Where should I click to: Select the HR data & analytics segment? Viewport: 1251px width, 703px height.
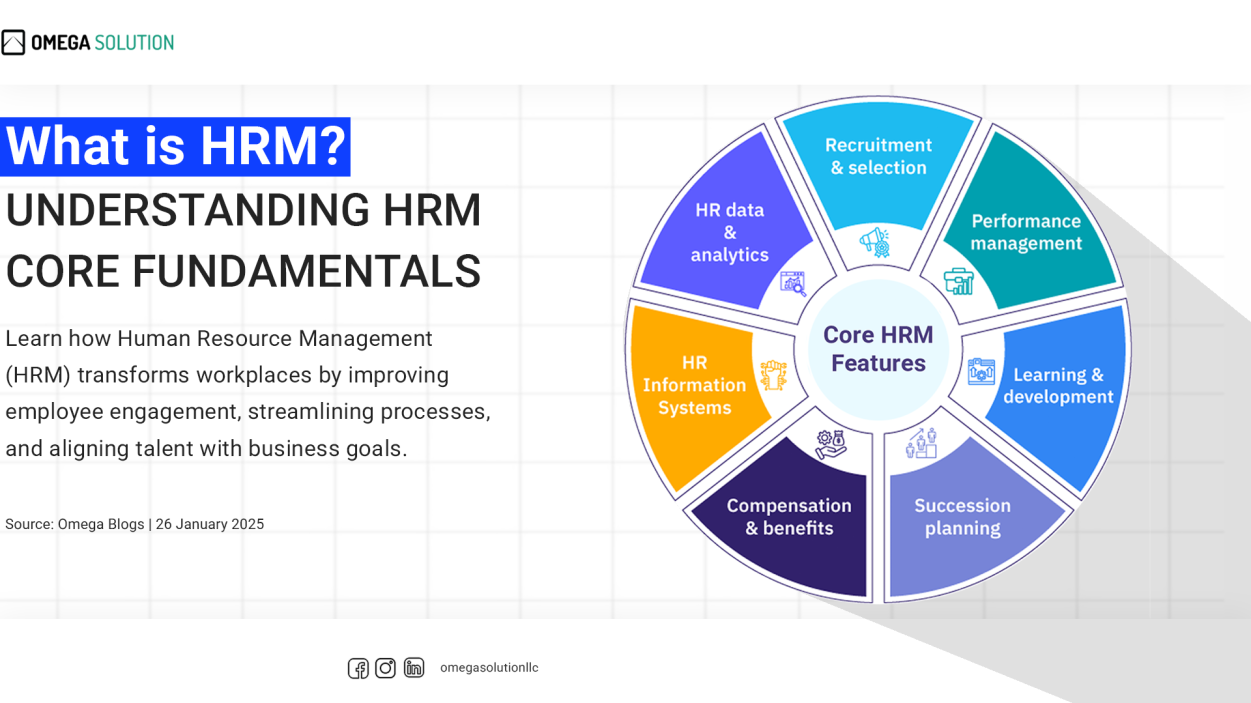point(729,232)
